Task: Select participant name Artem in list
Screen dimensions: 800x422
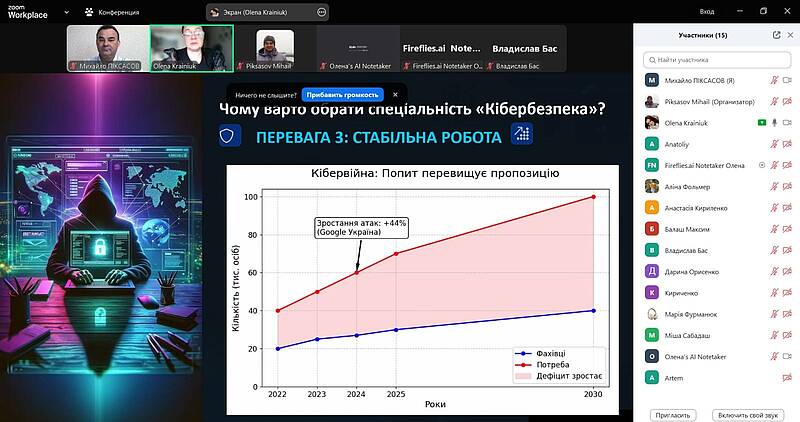Action: pyautogui.click(x=673, y=378)
